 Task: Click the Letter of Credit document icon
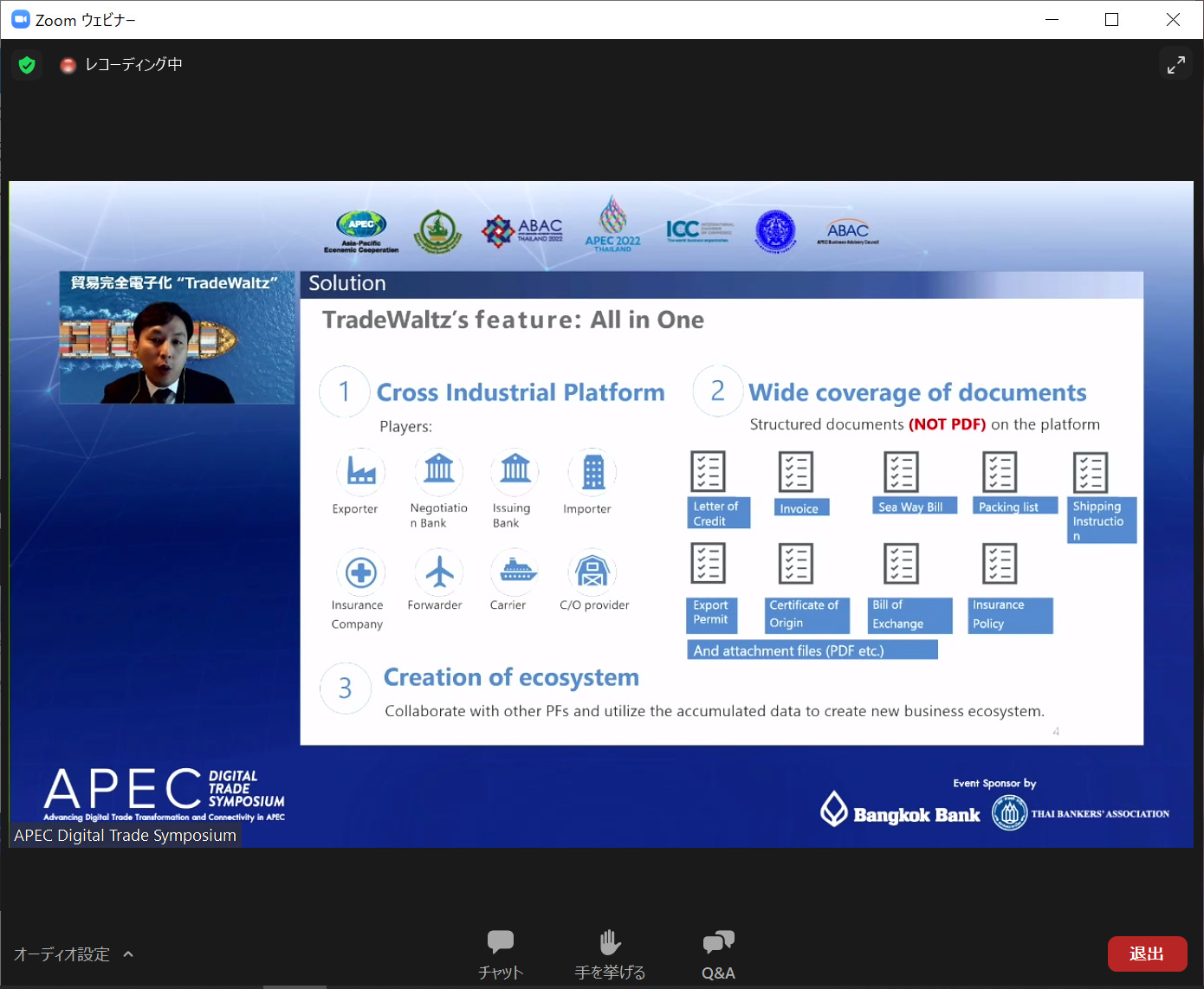[708, 472]
